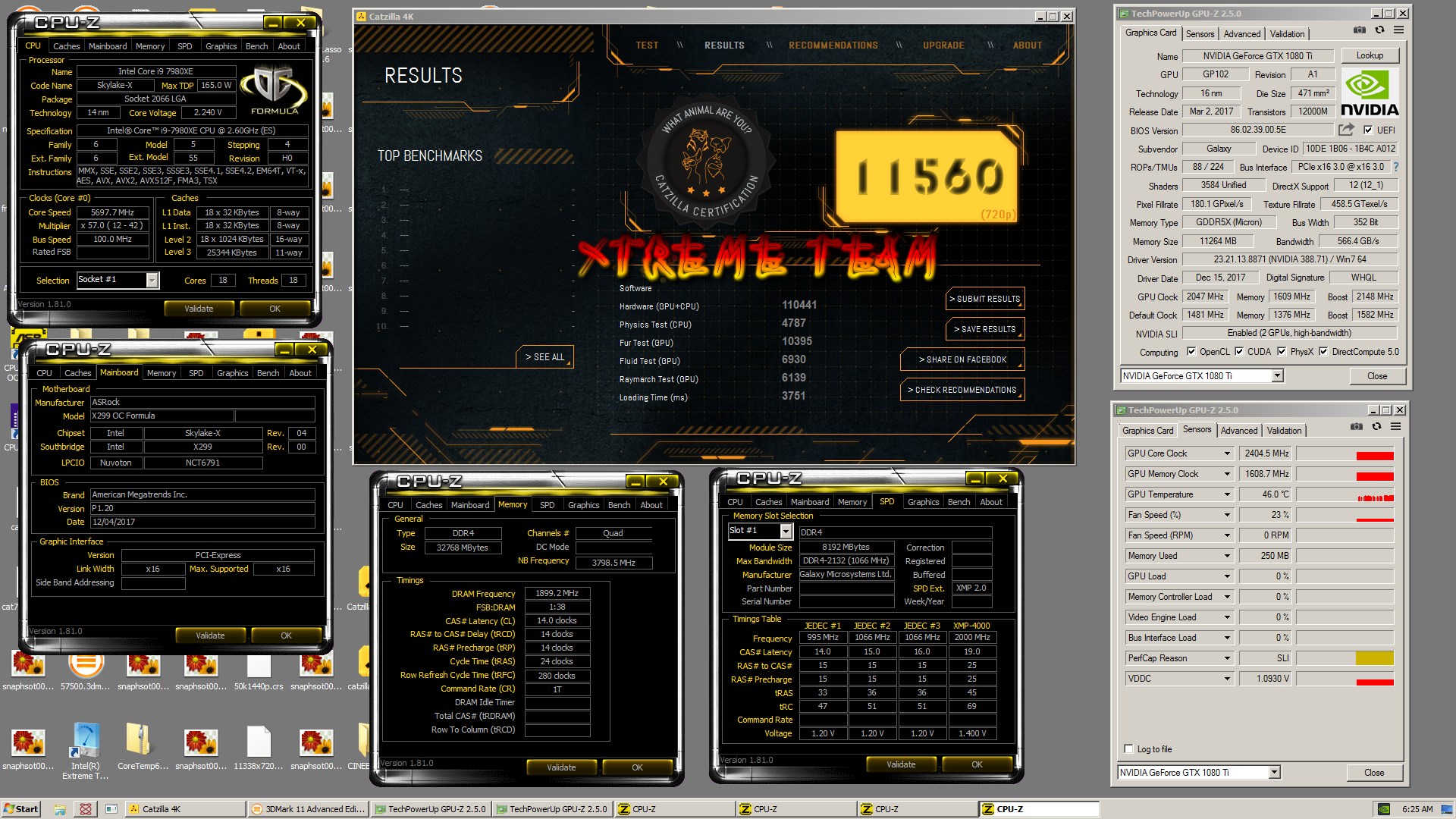Viewport: 1456px width, 819px height.
Task: Click SAVE RESULTS in Catzilla
Action: coord(985,329)
